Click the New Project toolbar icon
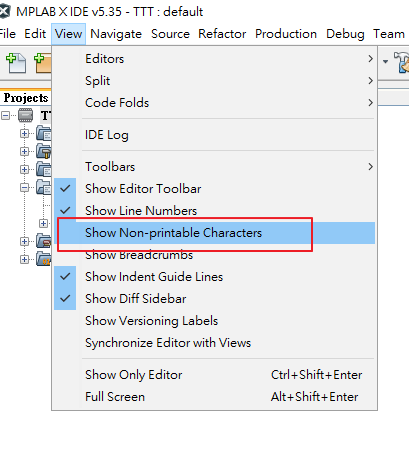The height and width of the screenshot is (466, 409). tap(43, 63)
